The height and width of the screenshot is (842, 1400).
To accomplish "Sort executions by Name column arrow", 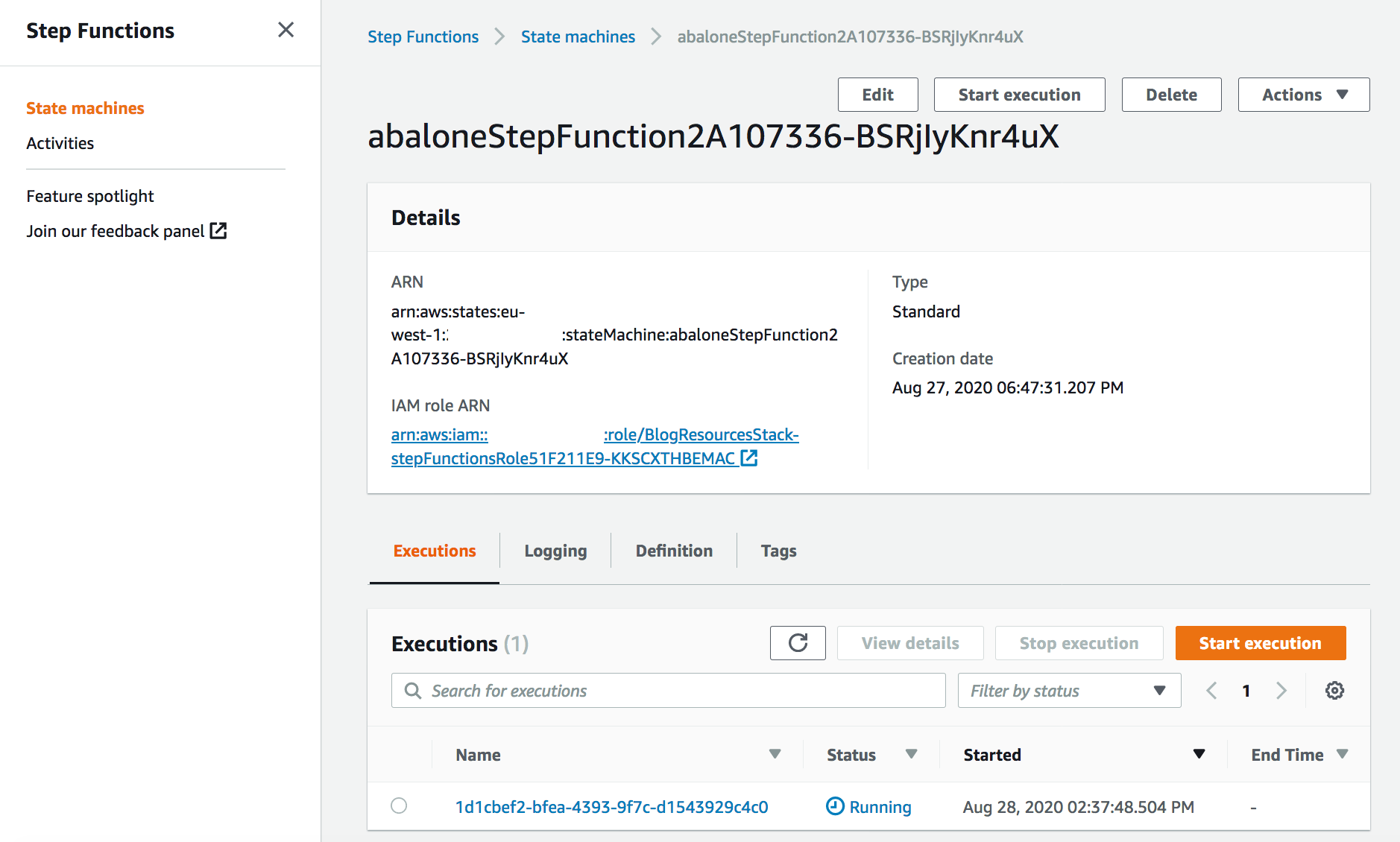I will pos(775,754).
